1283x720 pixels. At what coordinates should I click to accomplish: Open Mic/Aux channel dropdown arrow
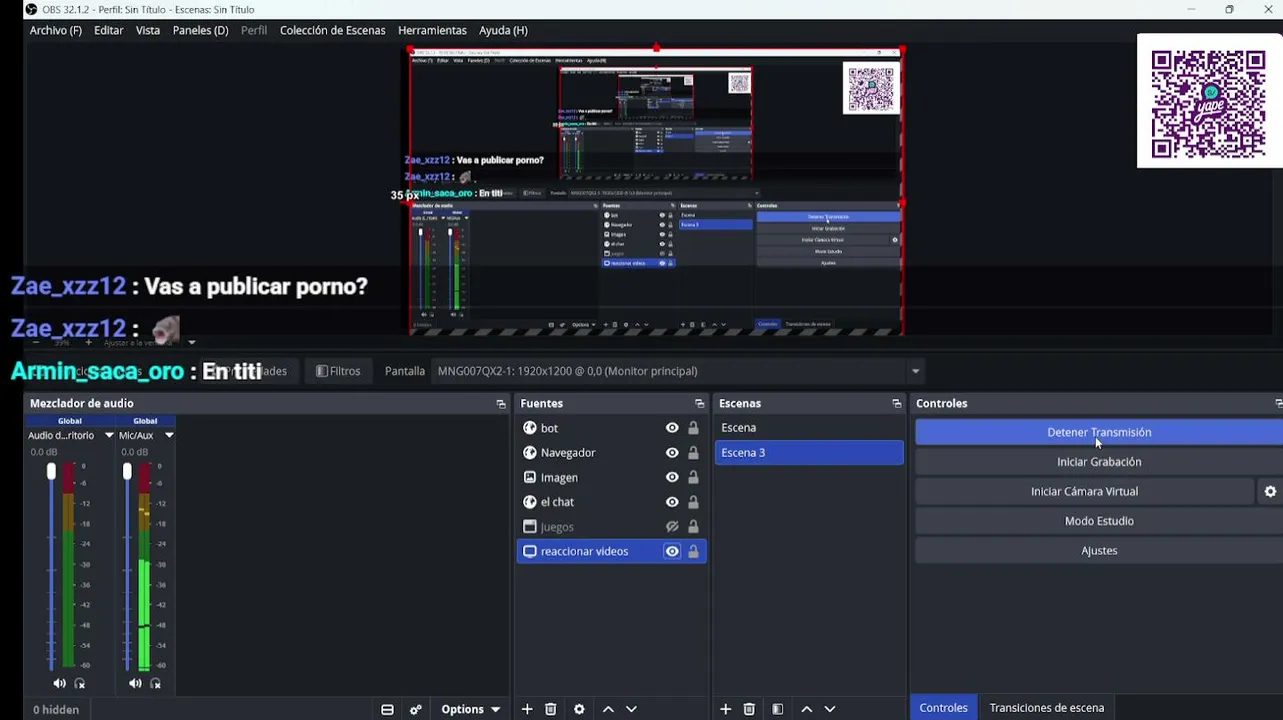pyautogui.click(x=169, y=436)
